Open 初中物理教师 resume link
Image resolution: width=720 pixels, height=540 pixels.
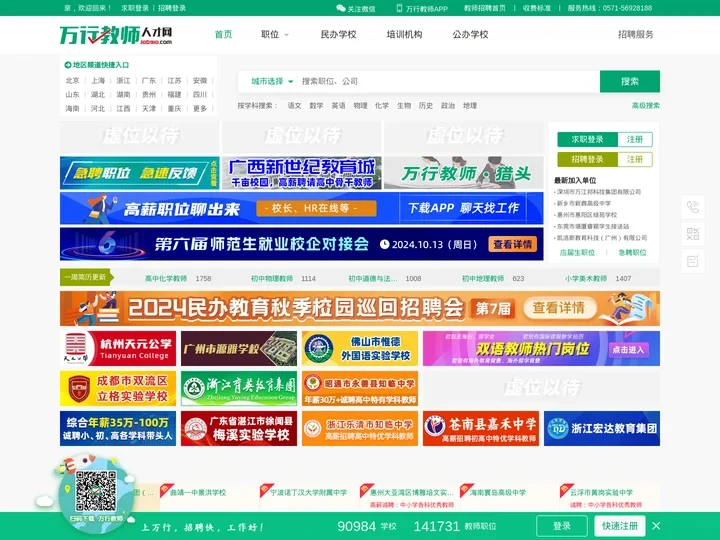[272, 278]
